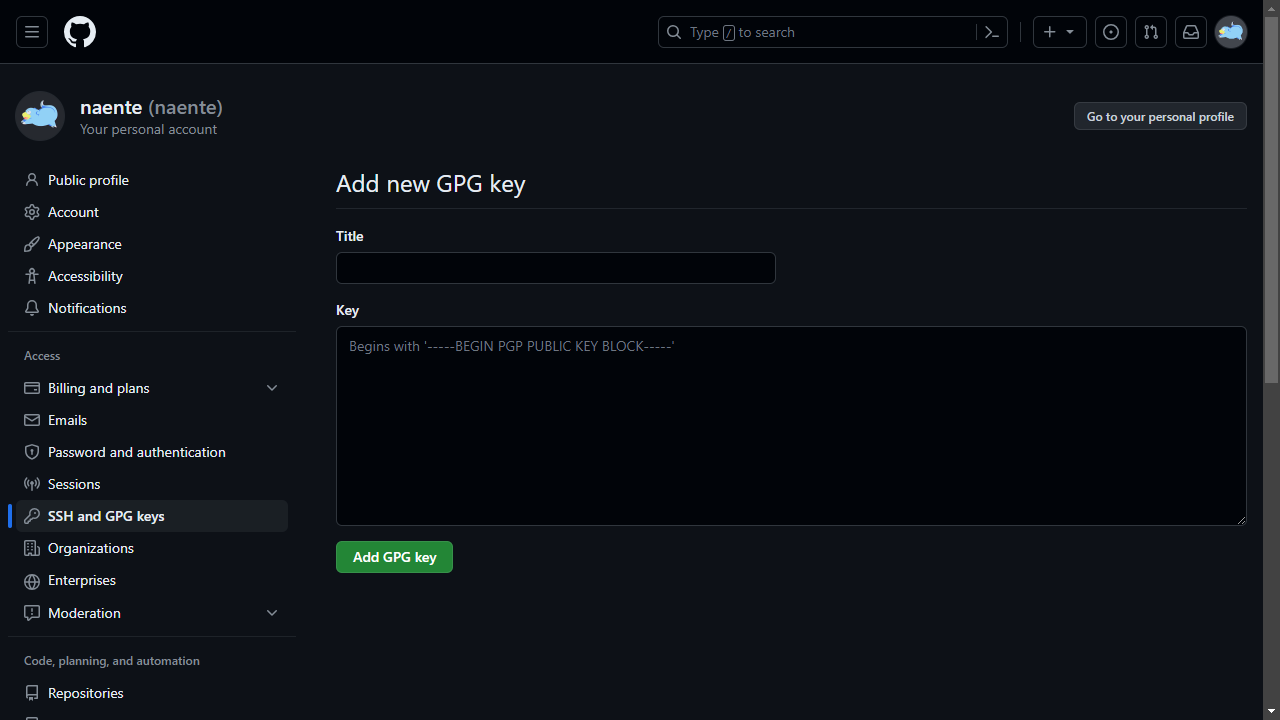Open the Repositories settings page

click(x=85, y=693)
